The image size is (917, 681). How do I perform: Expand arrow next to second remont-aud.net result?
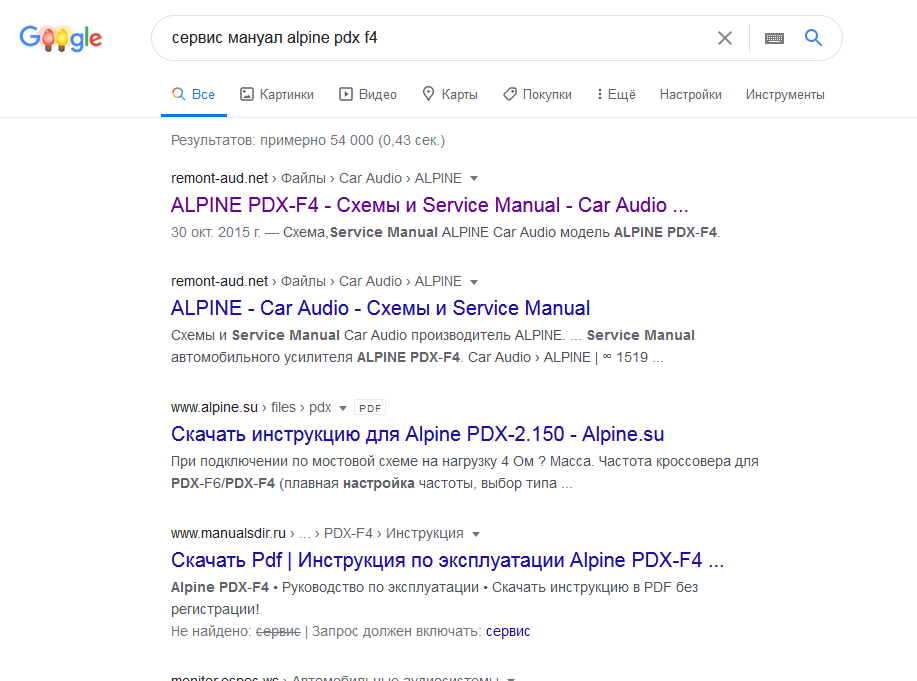pyautogui.click(x=474, y=281)
